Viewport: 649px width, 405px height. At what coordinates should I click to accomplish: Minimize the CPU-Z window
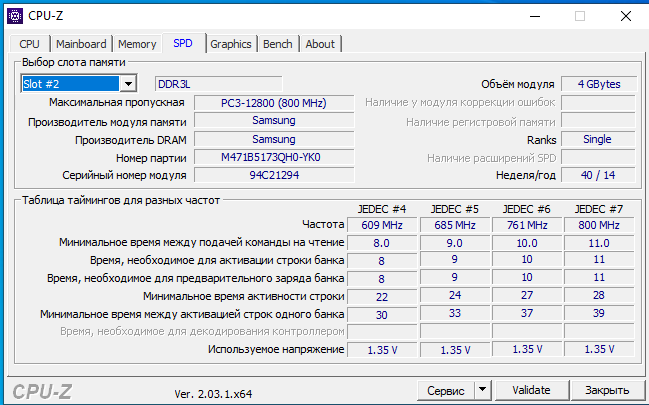point(532,16)
